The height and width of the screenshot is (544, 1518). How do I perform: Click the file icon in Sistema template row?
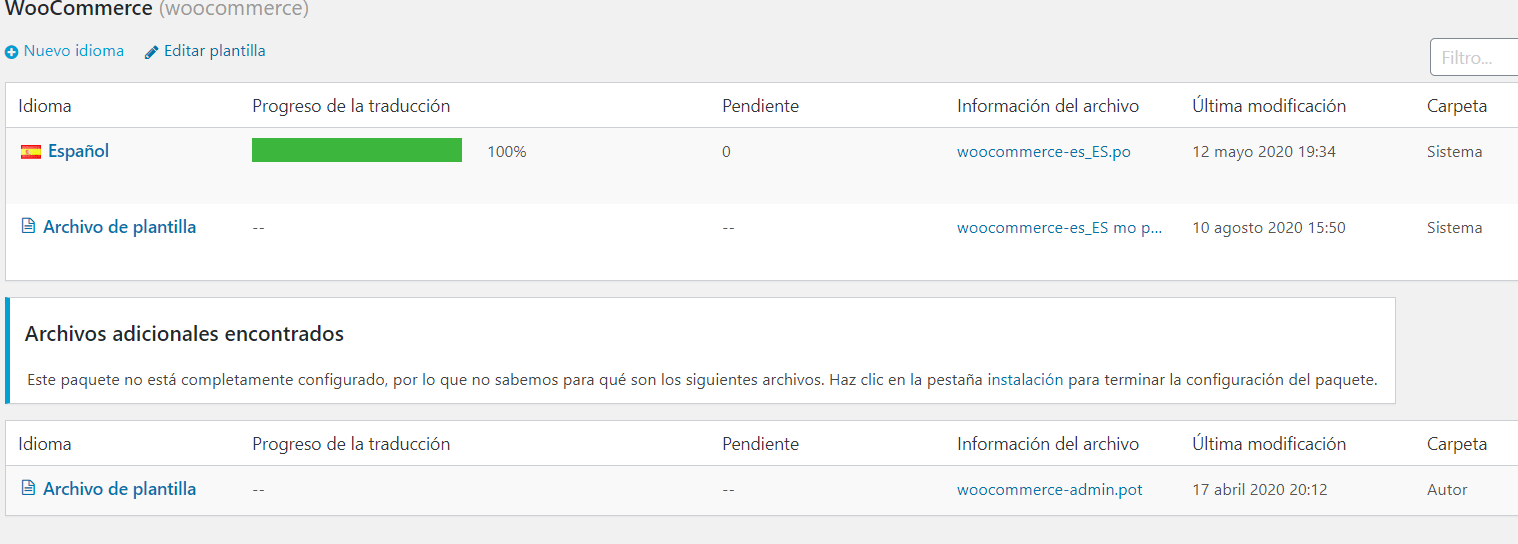[28, 227]
